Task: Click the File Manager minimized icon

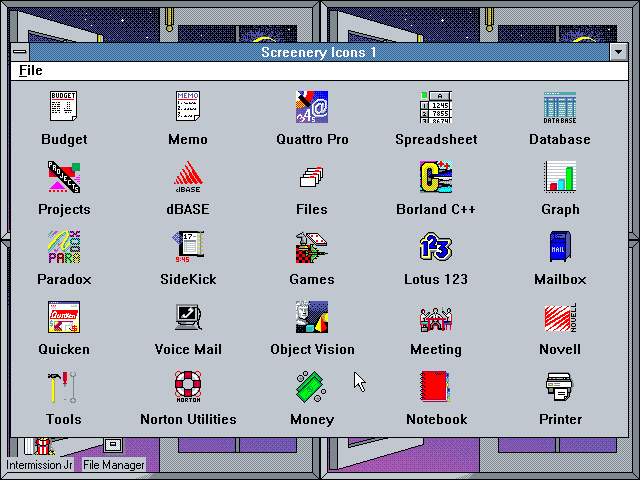Action: pos(113,445)
